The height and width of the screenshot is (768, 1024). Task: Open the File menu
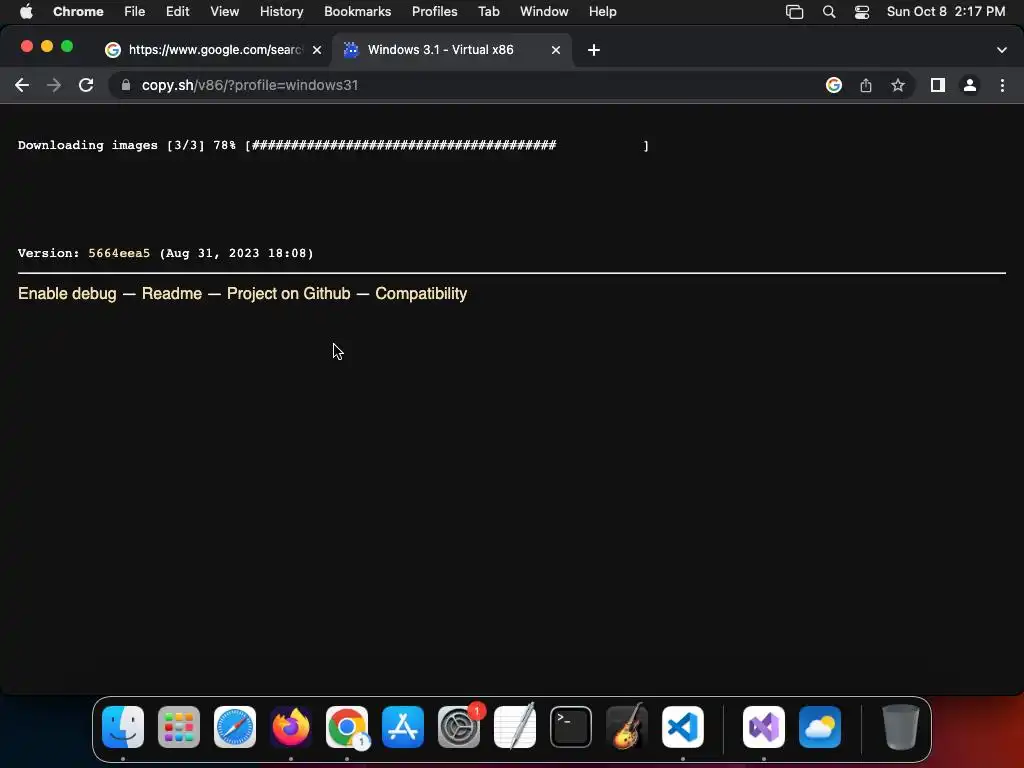pyautogui.click(x=135, y=11)
